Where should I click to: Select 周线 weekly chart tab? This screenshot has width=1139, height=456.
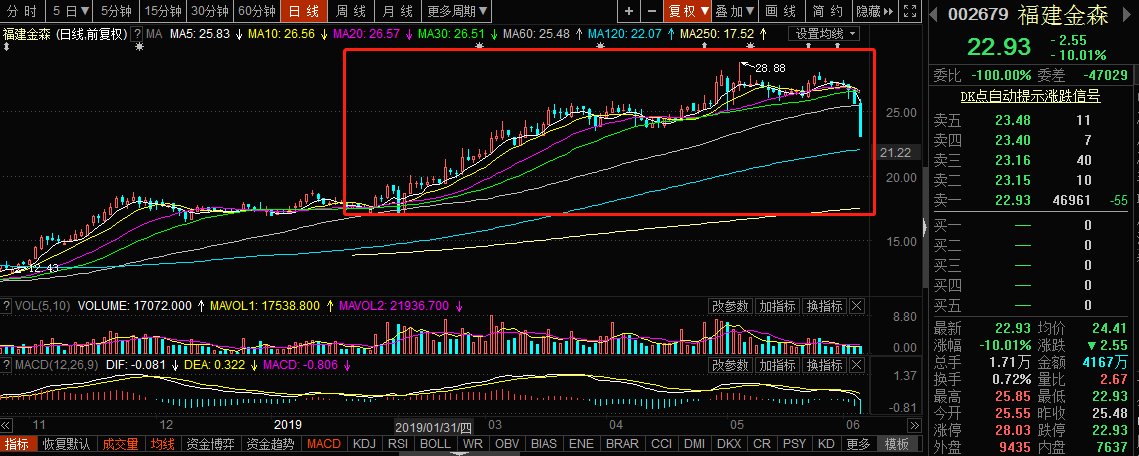click(351, 11)
